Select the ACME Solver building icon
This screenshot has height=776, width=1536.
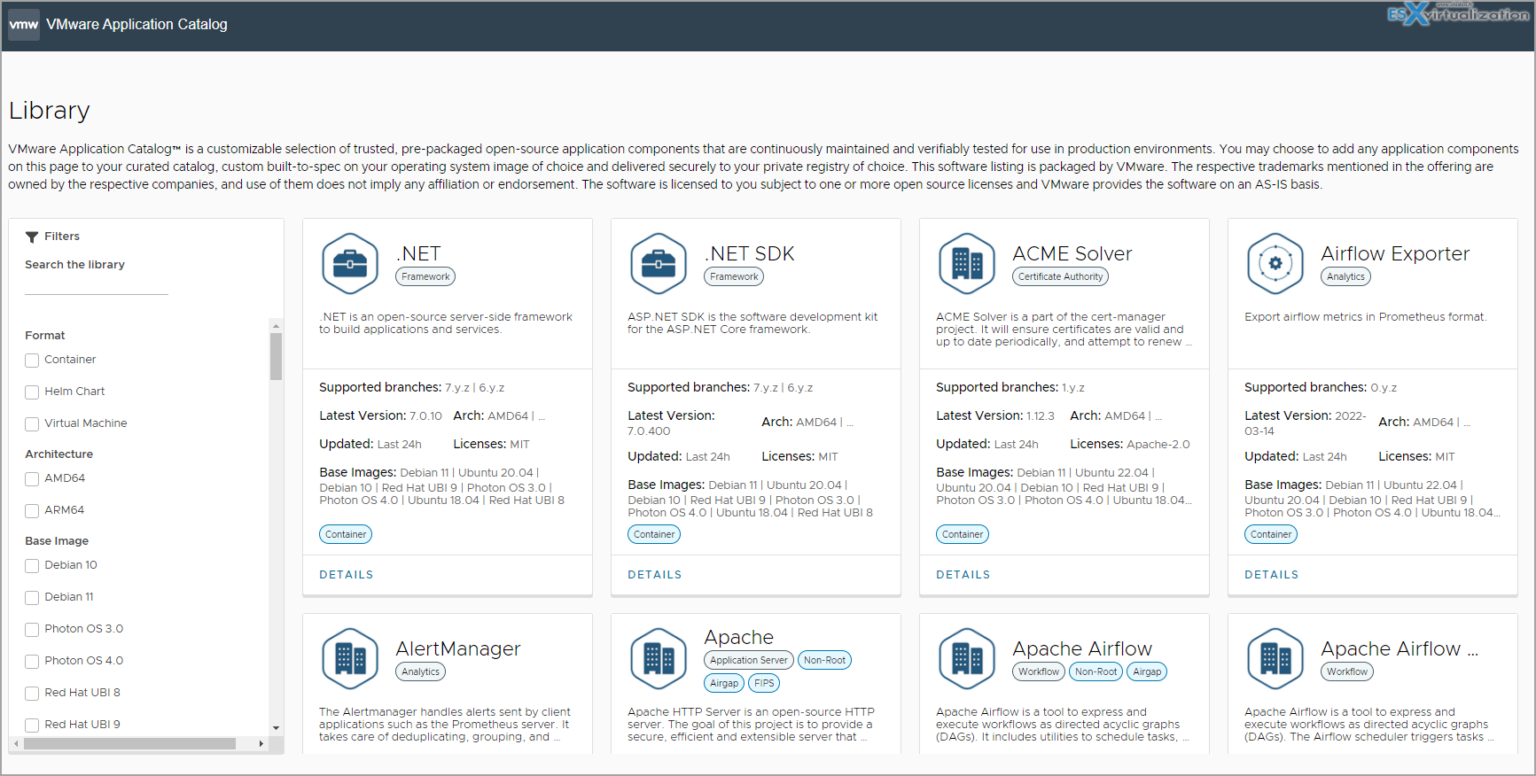click(x=966, y=263)
